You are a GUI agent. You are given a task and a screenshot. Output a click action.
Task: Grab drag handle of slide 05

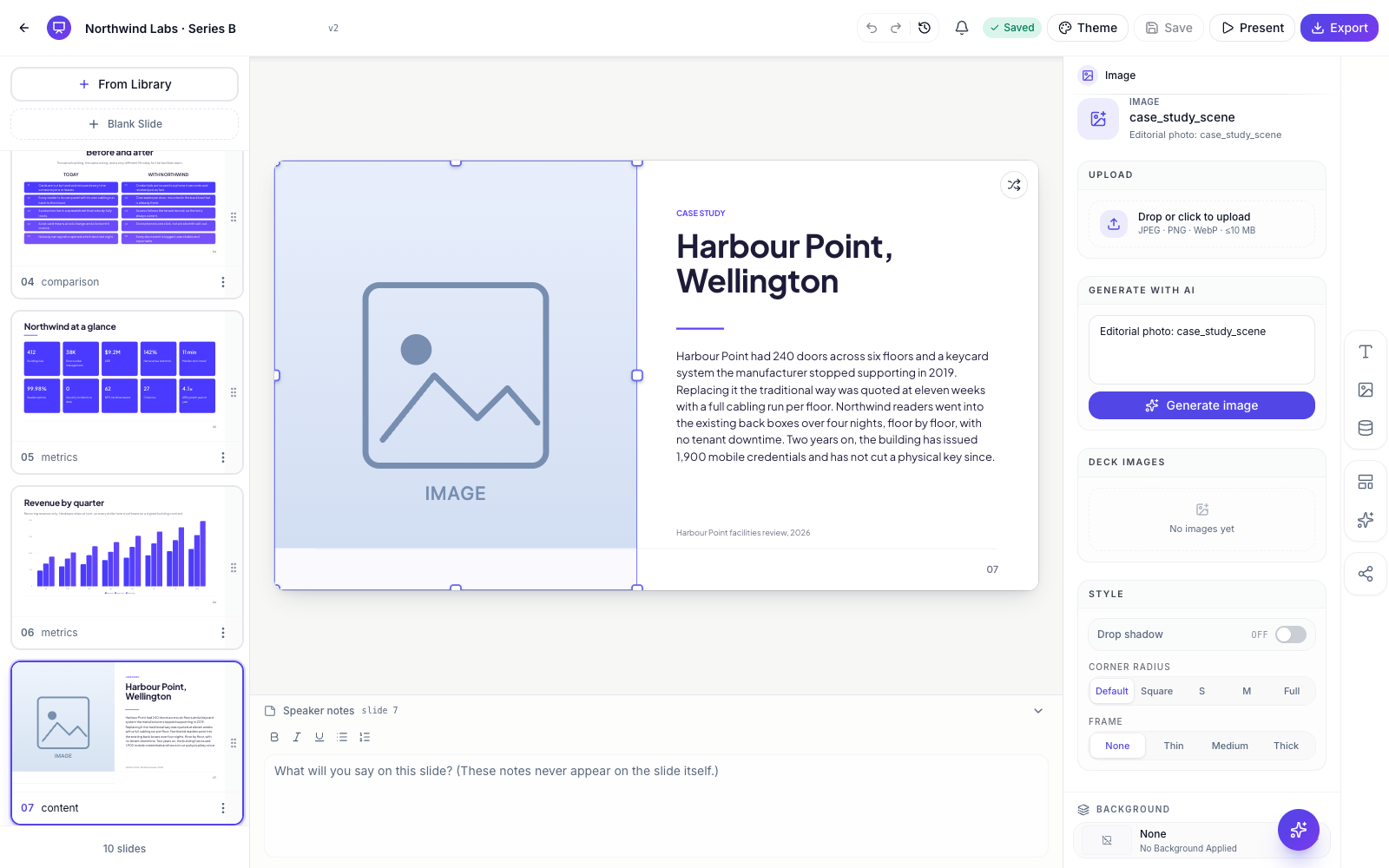234,392
